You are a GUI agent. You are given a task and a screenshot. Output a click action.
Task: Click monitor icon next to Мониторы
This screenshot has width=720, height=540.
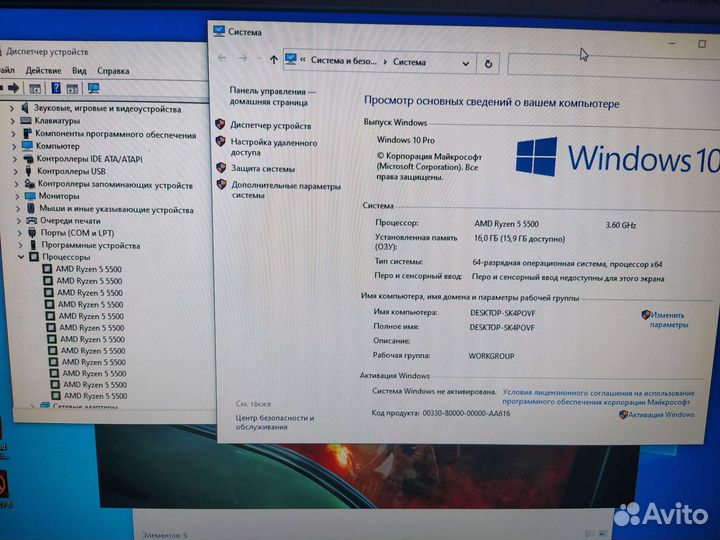tap(30, 196)
